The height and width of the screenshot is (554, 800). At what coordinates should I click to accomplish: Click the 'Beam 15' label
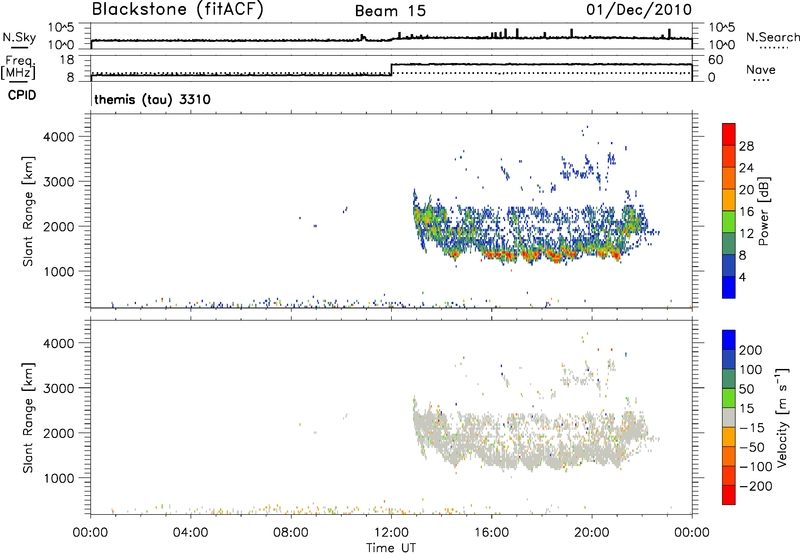390,11
